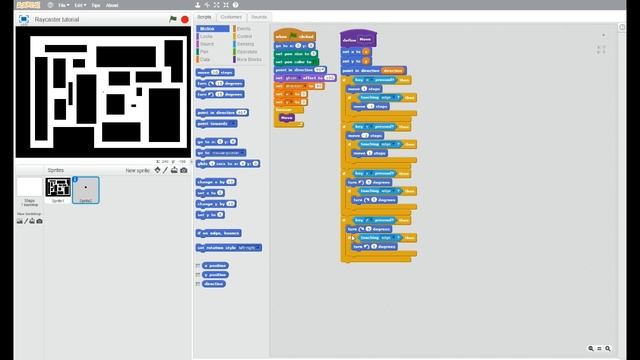Select the More Blocks category
Viewport: 640px width, 360px height.
click(249, 60)
